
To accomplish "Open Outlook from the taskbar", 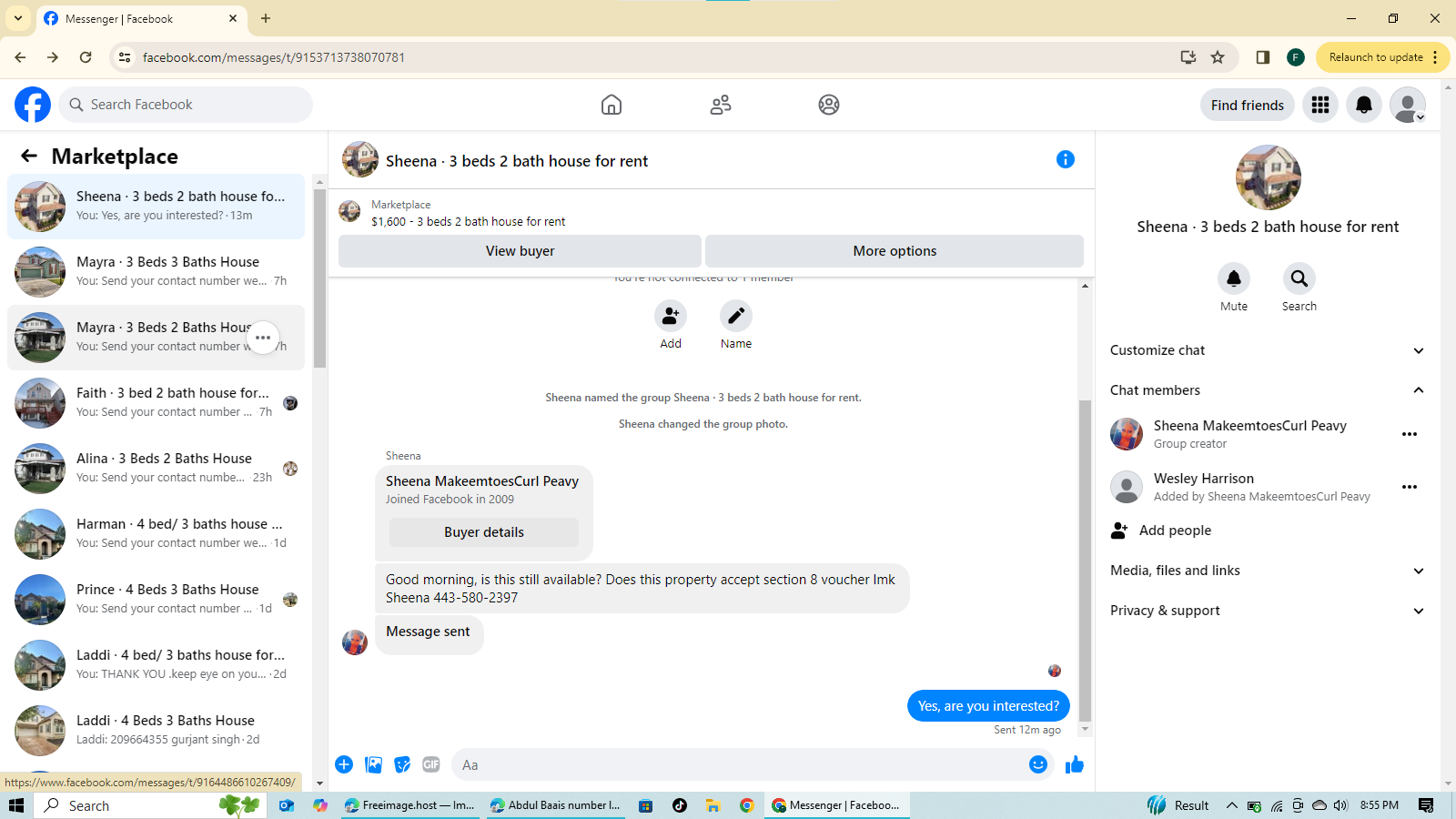I will pyautogui.click(x=287, y=805).
